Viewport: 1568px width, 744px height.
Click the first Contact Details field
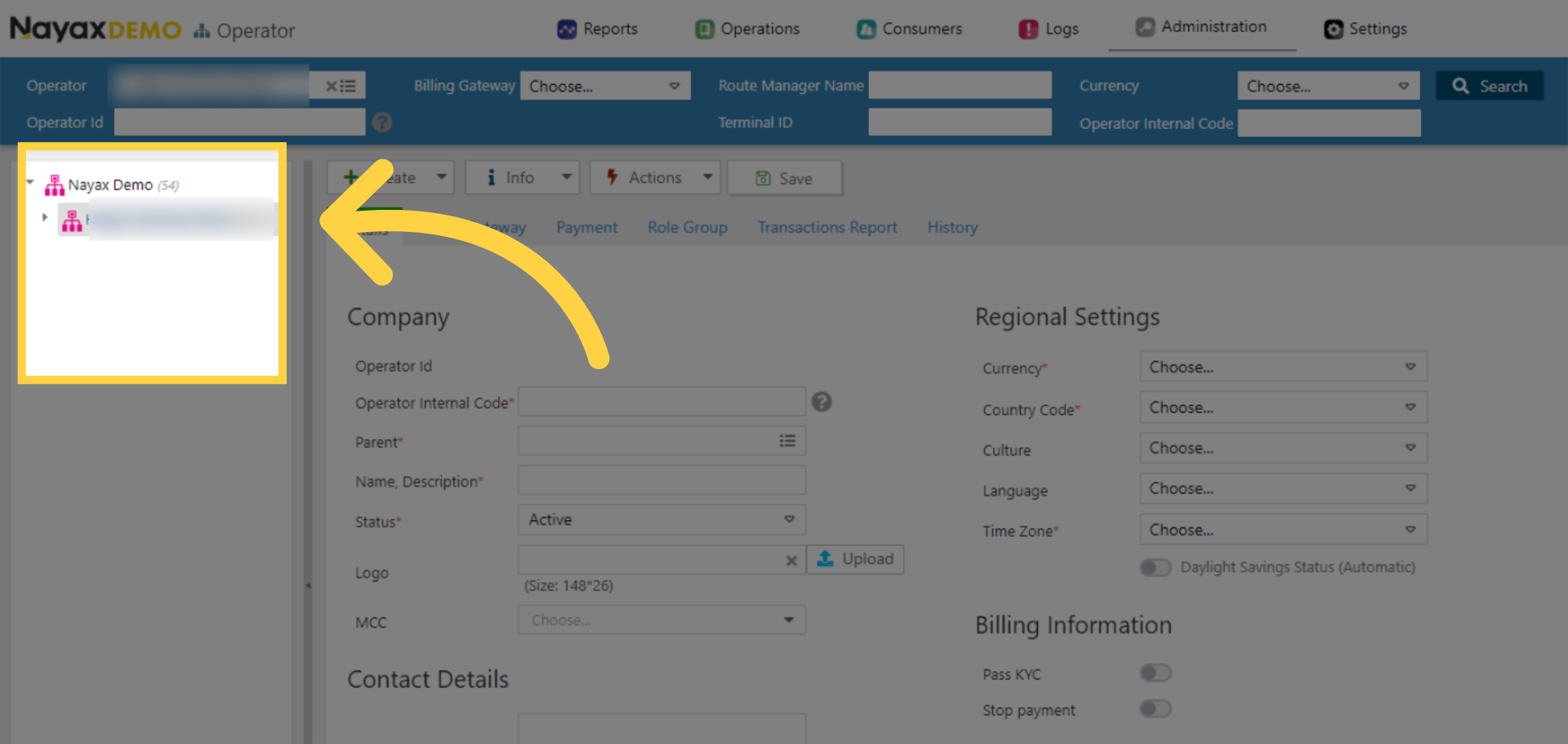[x=661, y=728]
